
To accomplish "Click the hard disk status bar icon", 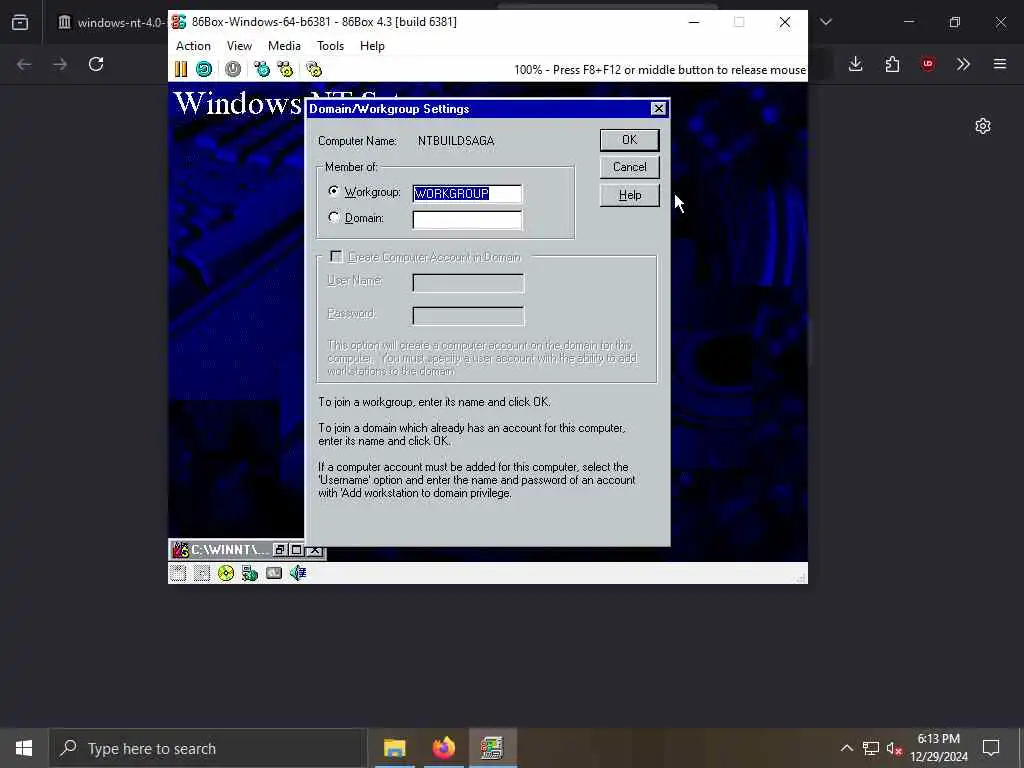I will (x=274, y=573).
